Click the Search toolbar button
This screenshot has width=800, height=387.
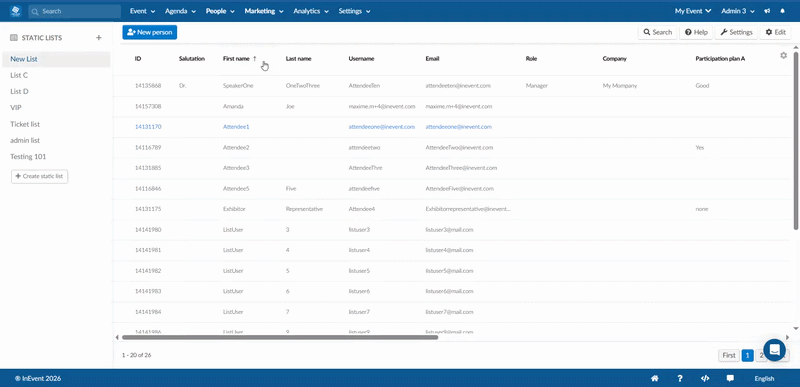(x=657, y=32)
